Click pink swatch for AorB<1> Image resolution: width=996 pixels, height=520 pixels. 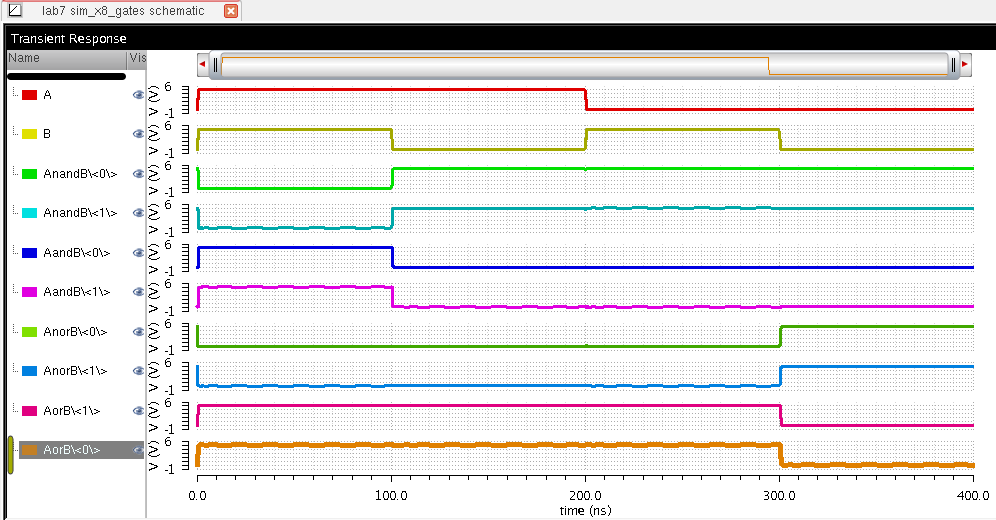[29, 411]
